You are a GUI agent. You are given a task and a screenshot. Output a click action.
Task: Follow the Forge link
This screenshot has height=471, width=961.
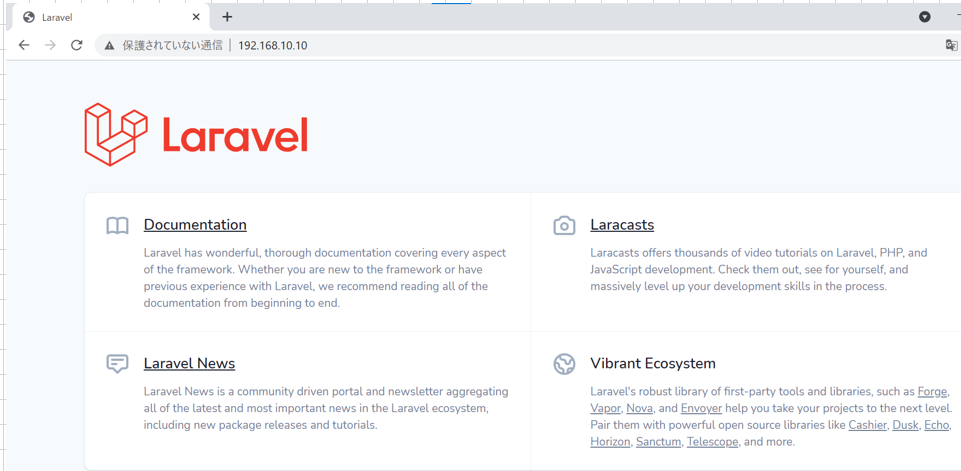point(933,391)
